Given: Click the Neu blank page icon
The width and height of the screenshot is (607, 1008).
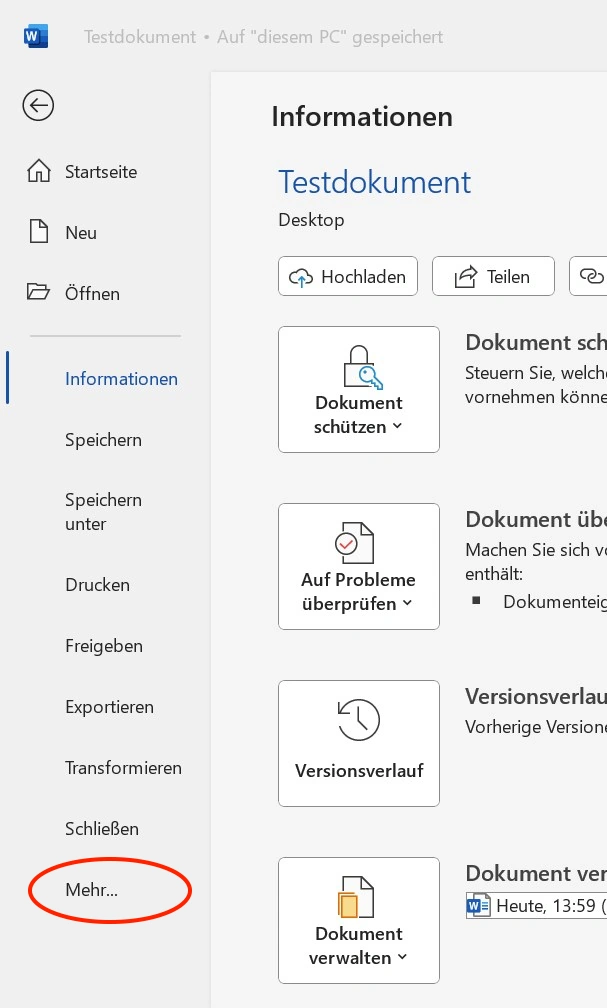Looking at the screenshot, I should click(38, 232).
